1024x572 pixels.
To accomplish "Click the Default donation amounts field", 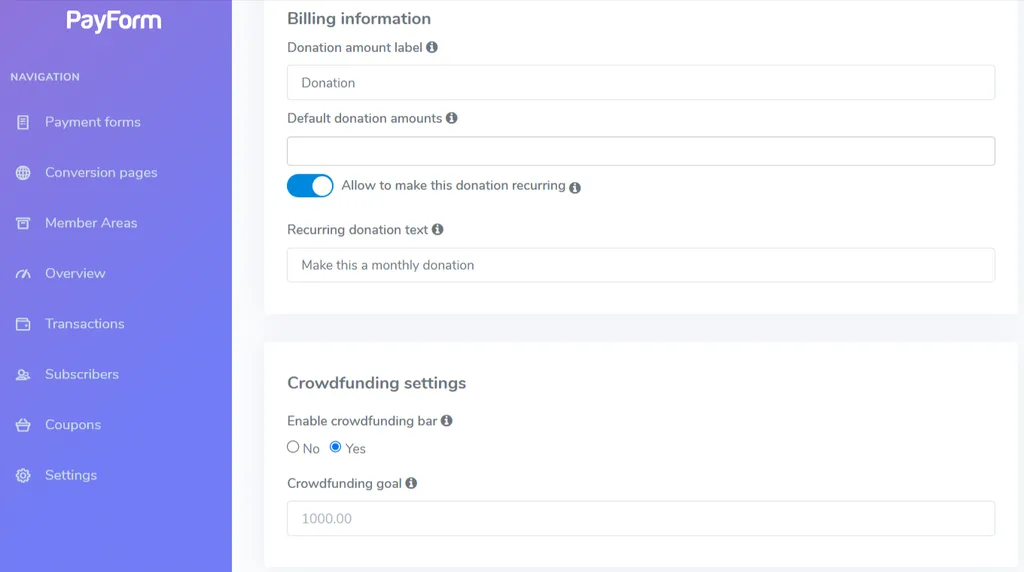I will [641, 151].
